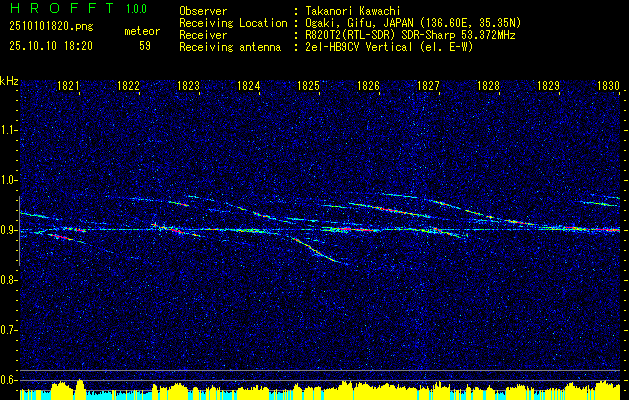Click the 'meteor' label

point(142,31)
